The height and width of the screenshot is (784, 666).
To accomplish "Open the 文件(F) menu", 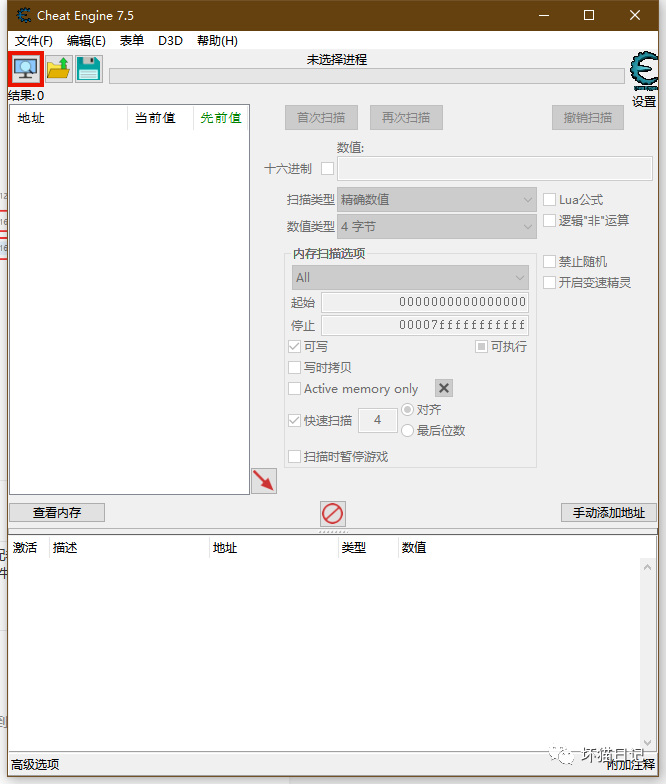I will pos(34,40).
